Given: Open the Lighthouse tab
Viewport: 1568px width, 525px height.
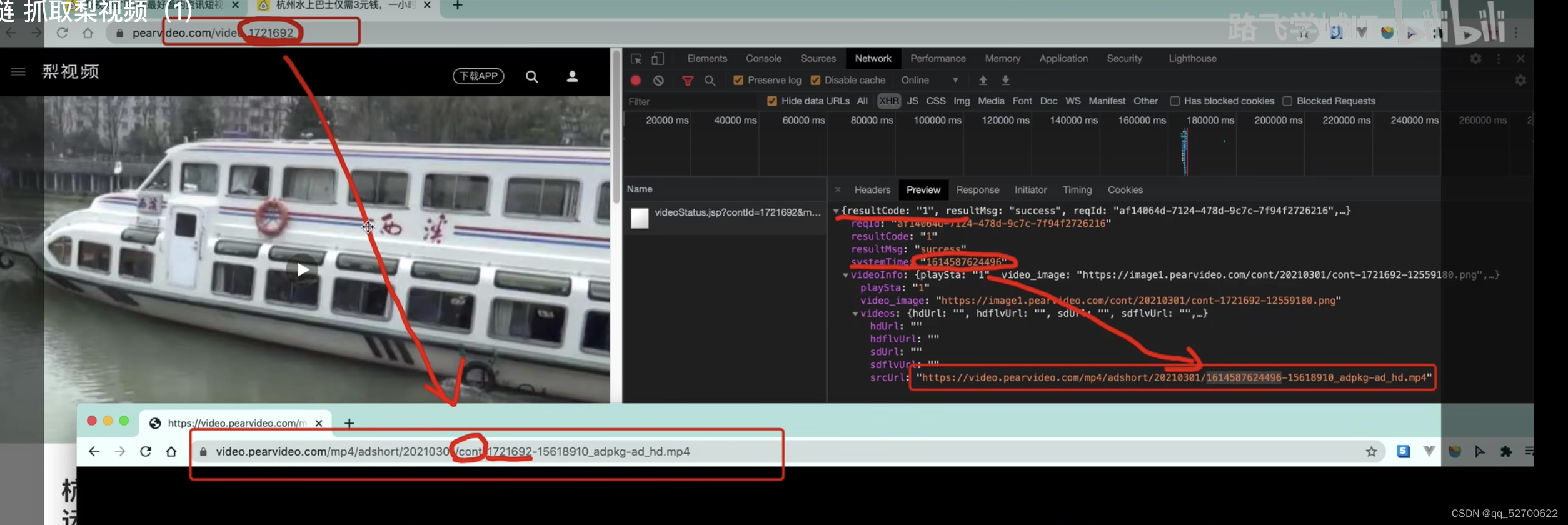Looking at the screenshot, I should coord(1192,58).
